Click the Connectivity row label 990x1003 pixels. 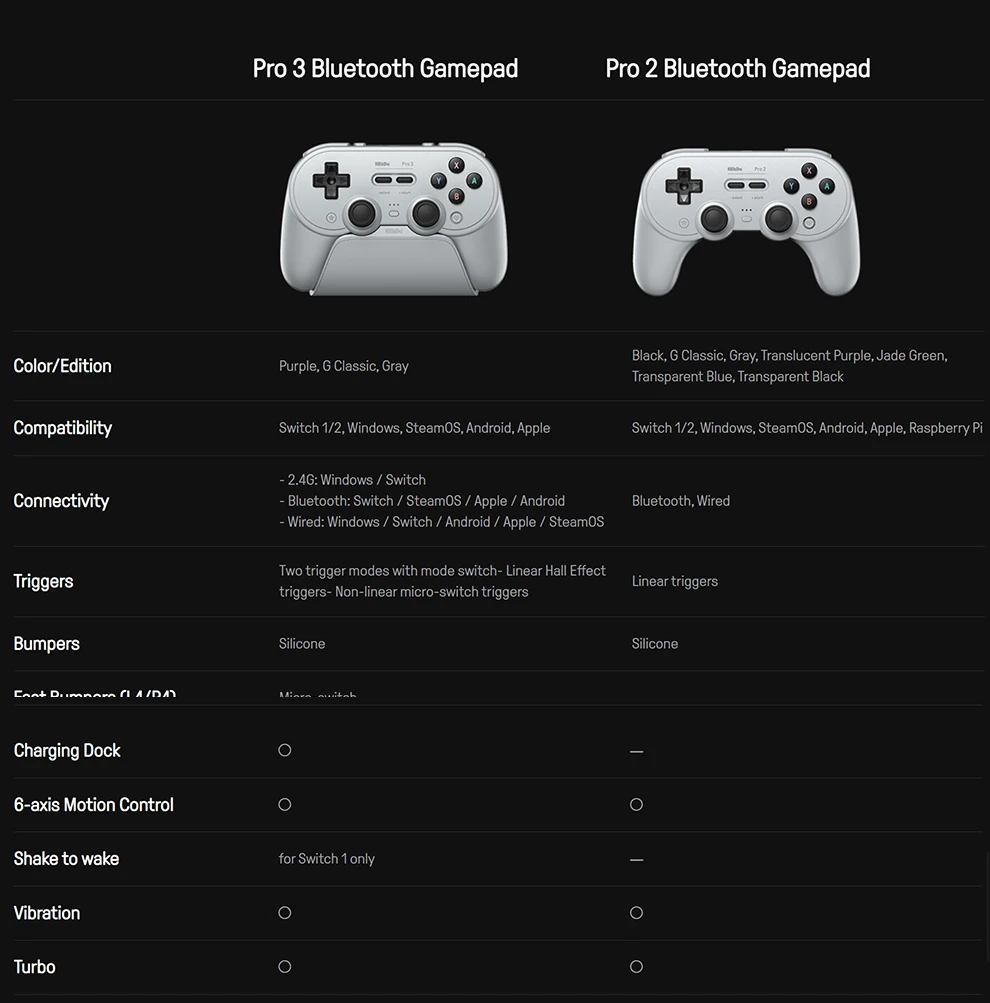(x=61, y=501)
